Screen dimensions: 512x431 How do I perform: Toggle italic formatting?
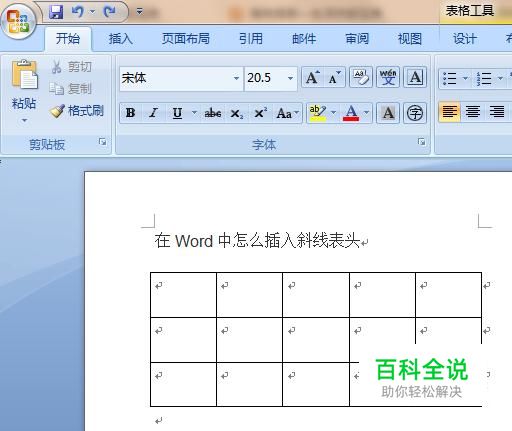pos(153,113)
